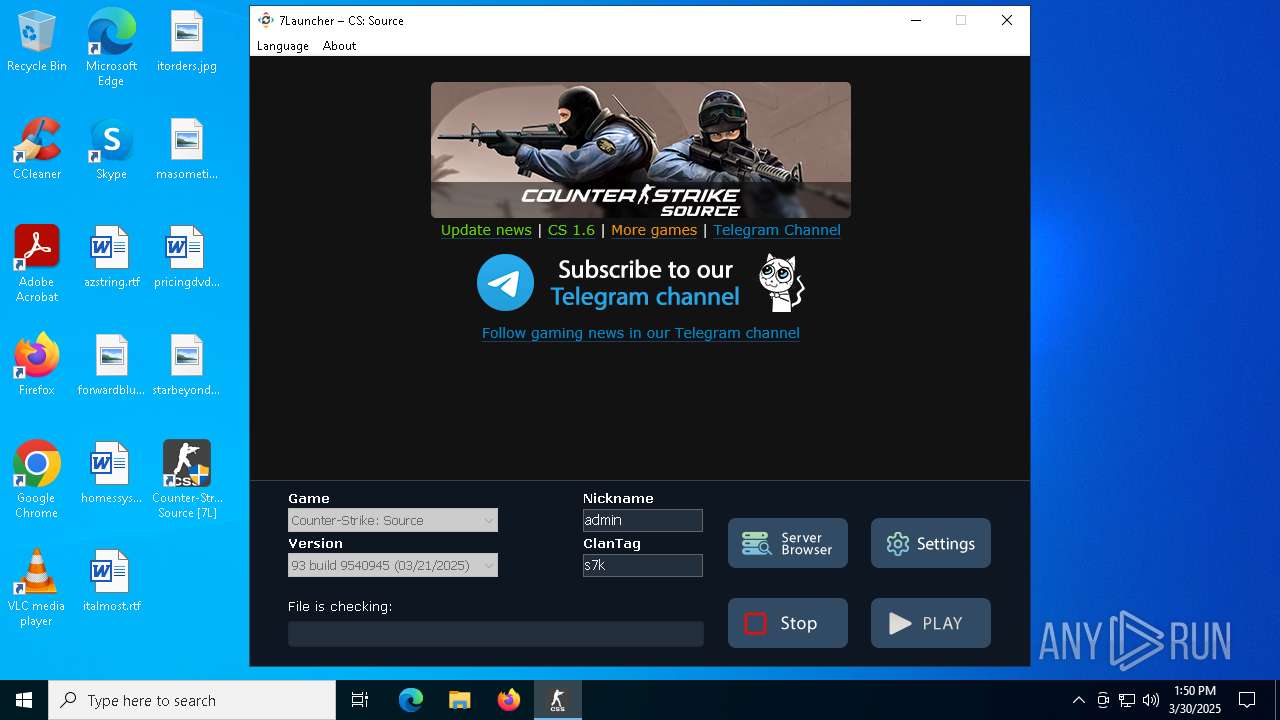Open the Language menu
The image size is (1280, 720).
283,46
